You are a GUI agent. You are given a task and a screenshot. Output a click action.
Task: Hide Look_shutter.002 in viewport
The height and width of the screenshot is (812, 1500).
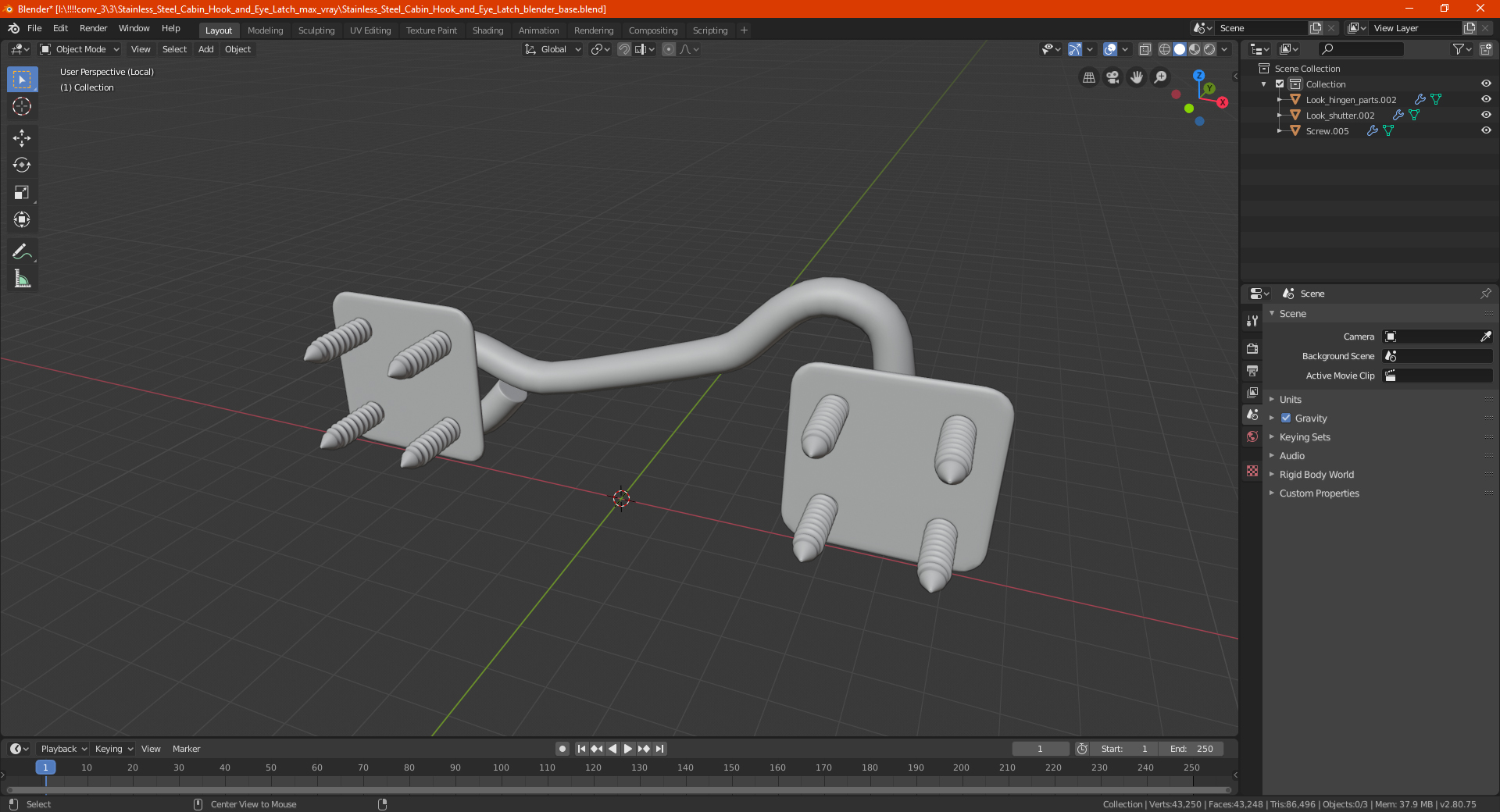click(1486, 116)
